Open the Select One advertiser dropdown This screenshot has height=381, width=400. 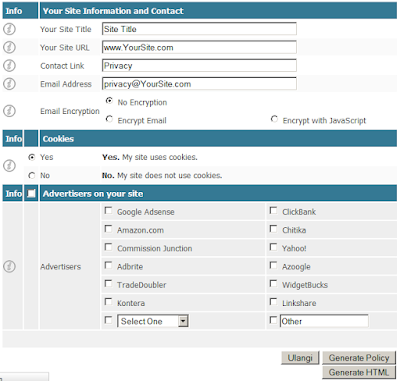[153, 321]
